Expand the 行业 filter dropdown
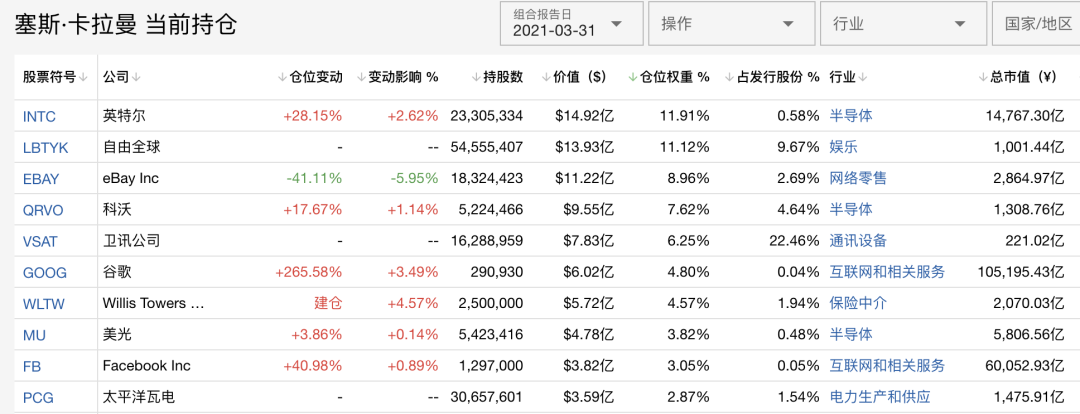The width and height of the screenshot is (1080, 414). (x=903, y=23)
